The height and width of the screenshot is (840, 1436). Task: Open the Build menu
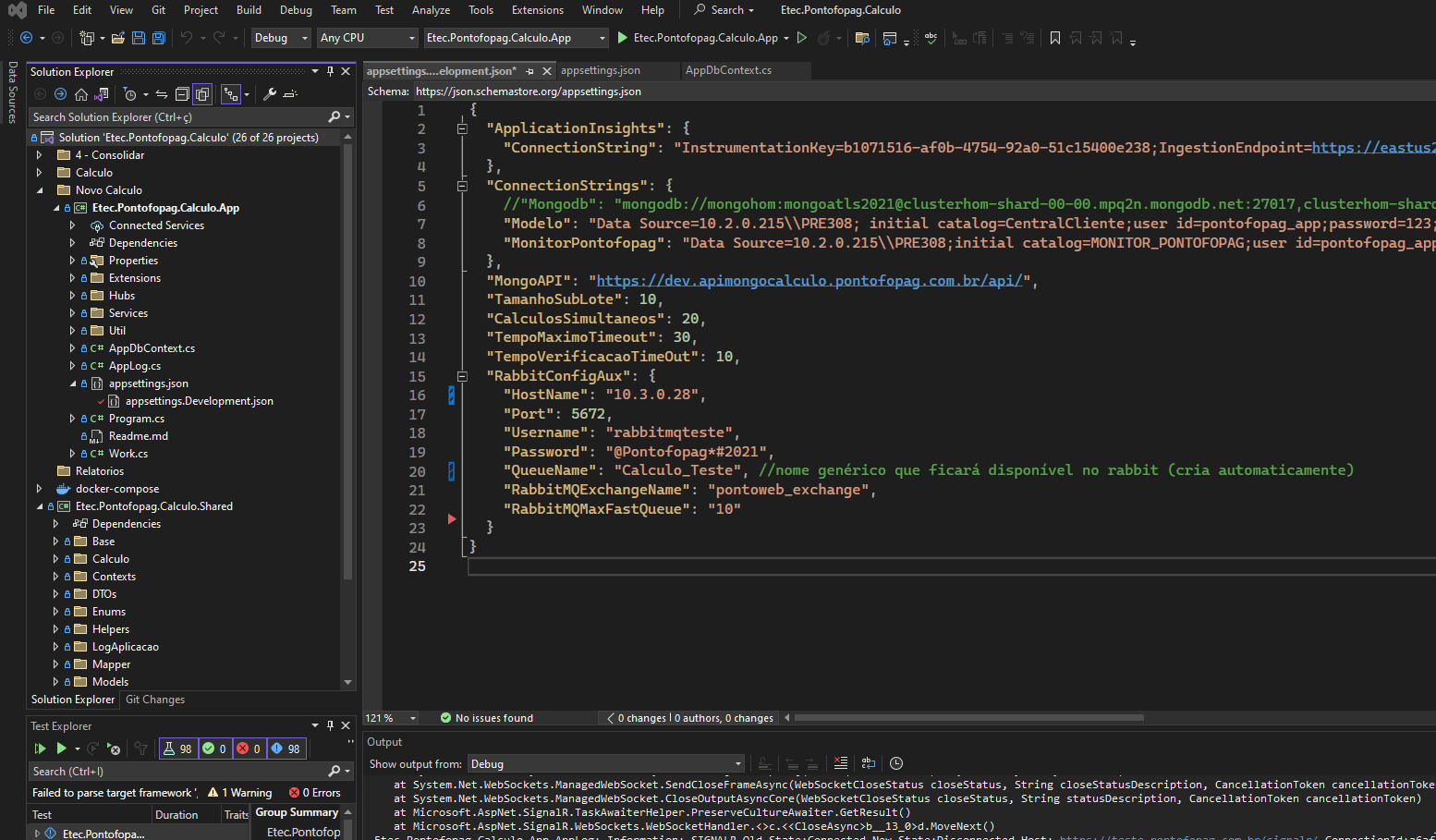point(249,10)
